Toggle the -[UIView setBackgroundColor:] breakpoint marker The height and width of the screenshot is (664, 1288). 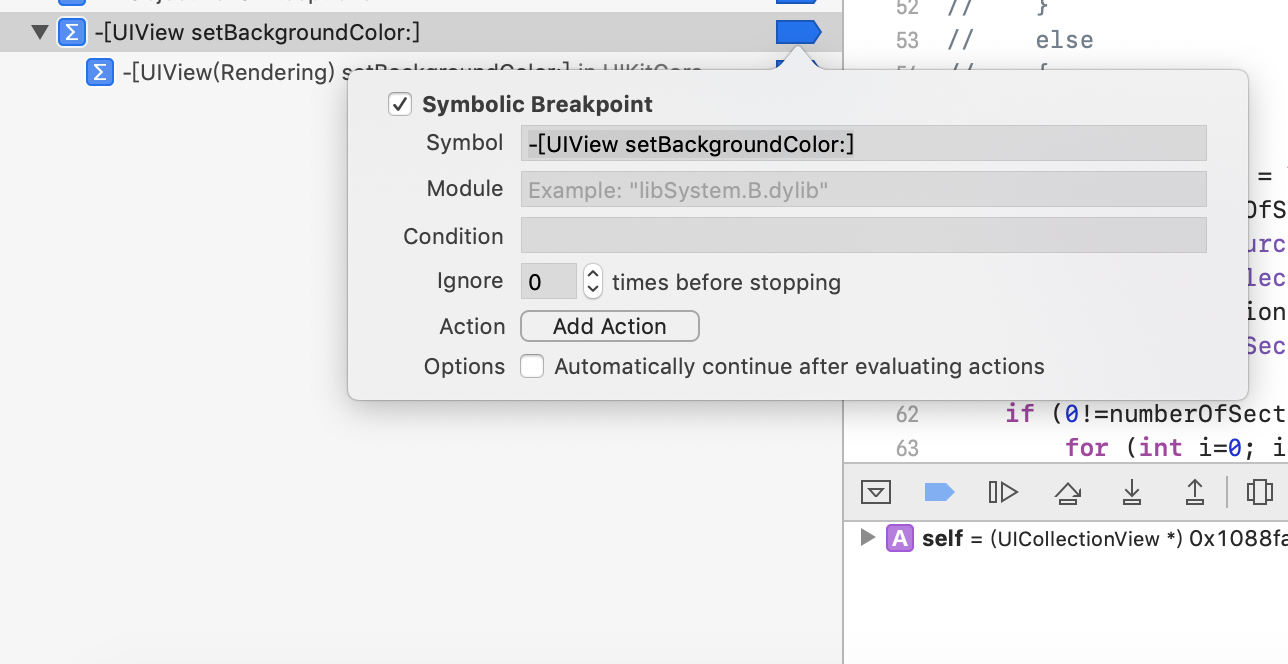pyautogui.click(x=798, y=31)
